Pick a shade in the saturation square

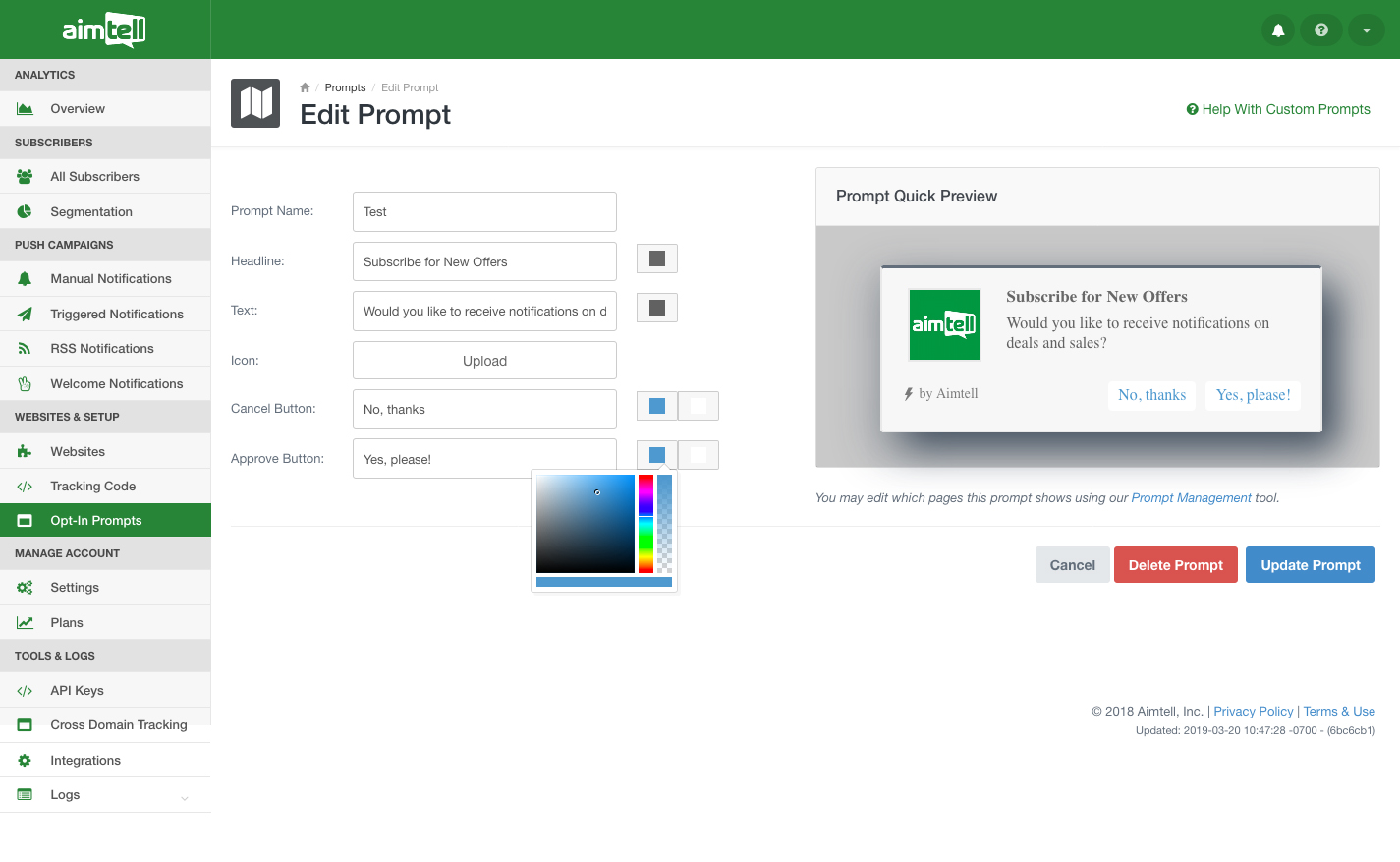(586, 524)
